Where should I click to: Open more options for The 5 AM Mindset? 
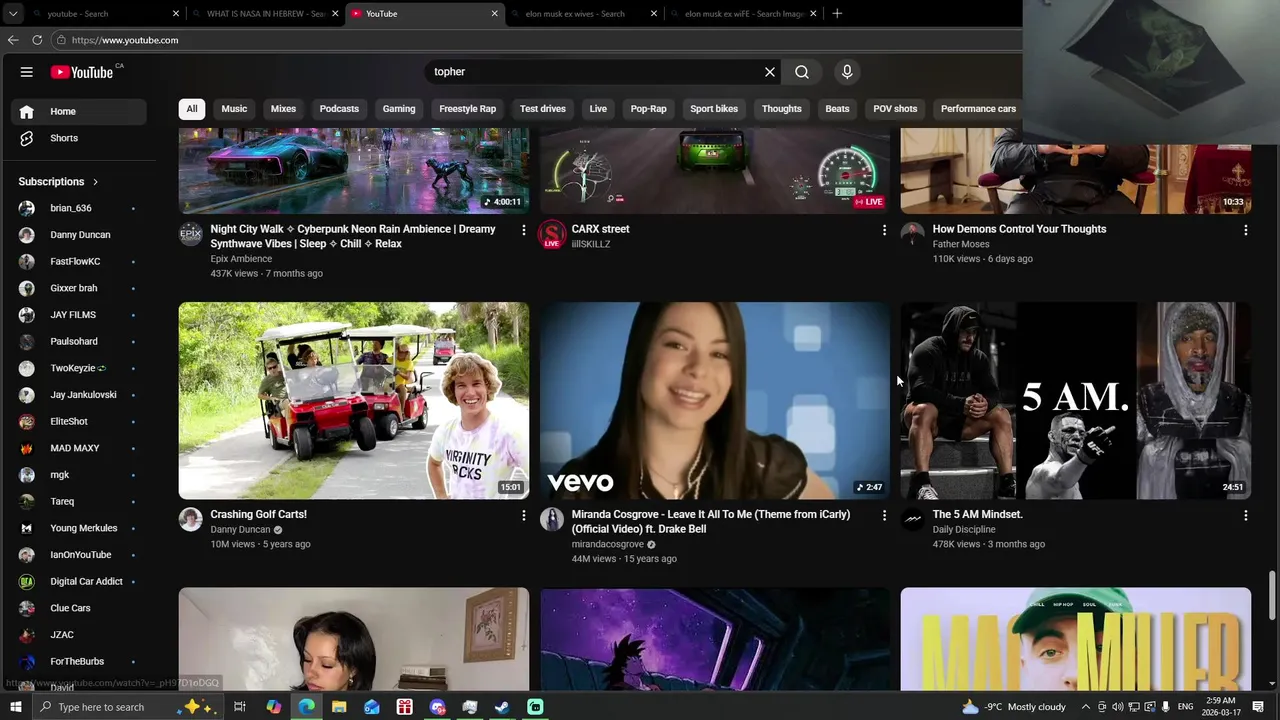[1245, 515]
